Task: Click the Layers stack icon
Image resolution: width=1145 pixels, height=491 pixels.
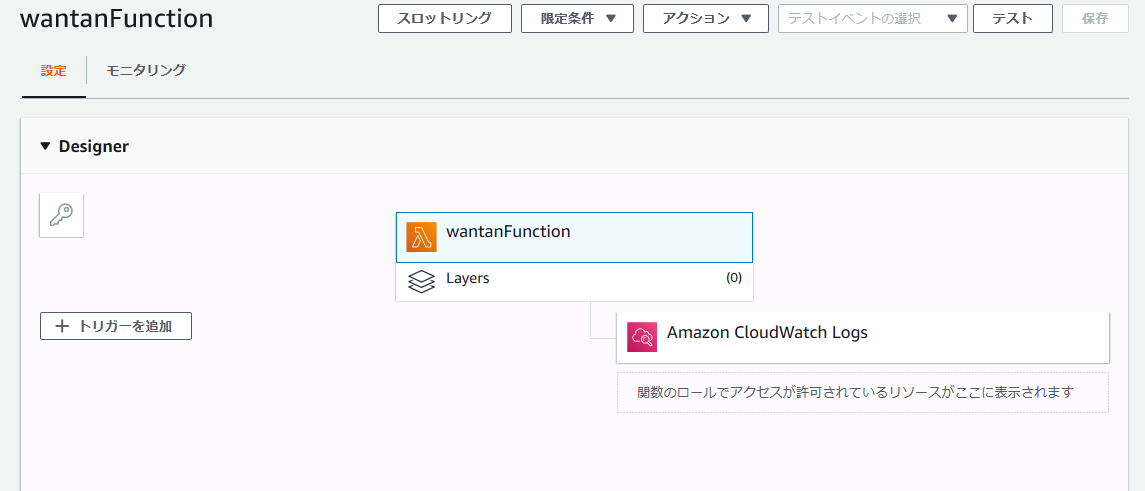Action: [421, 281]
